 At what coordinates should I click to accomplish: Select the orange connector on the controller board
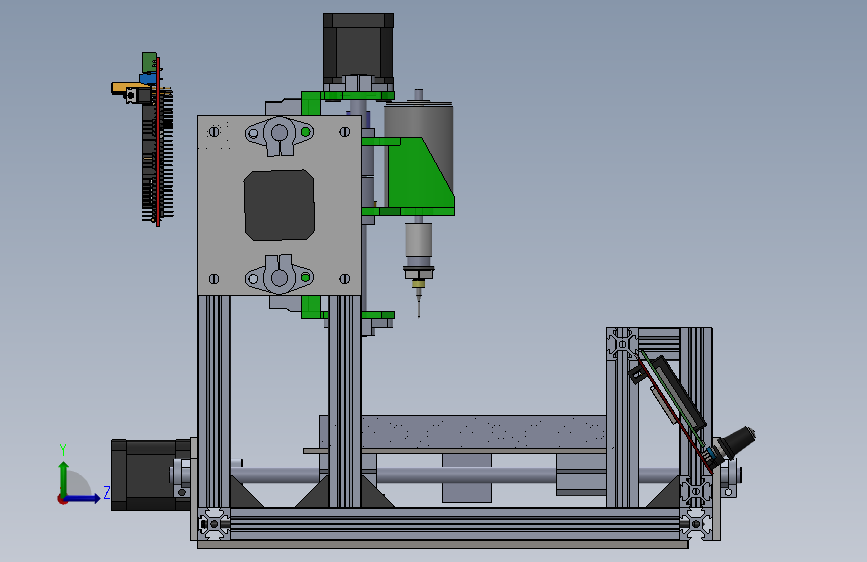126,87
